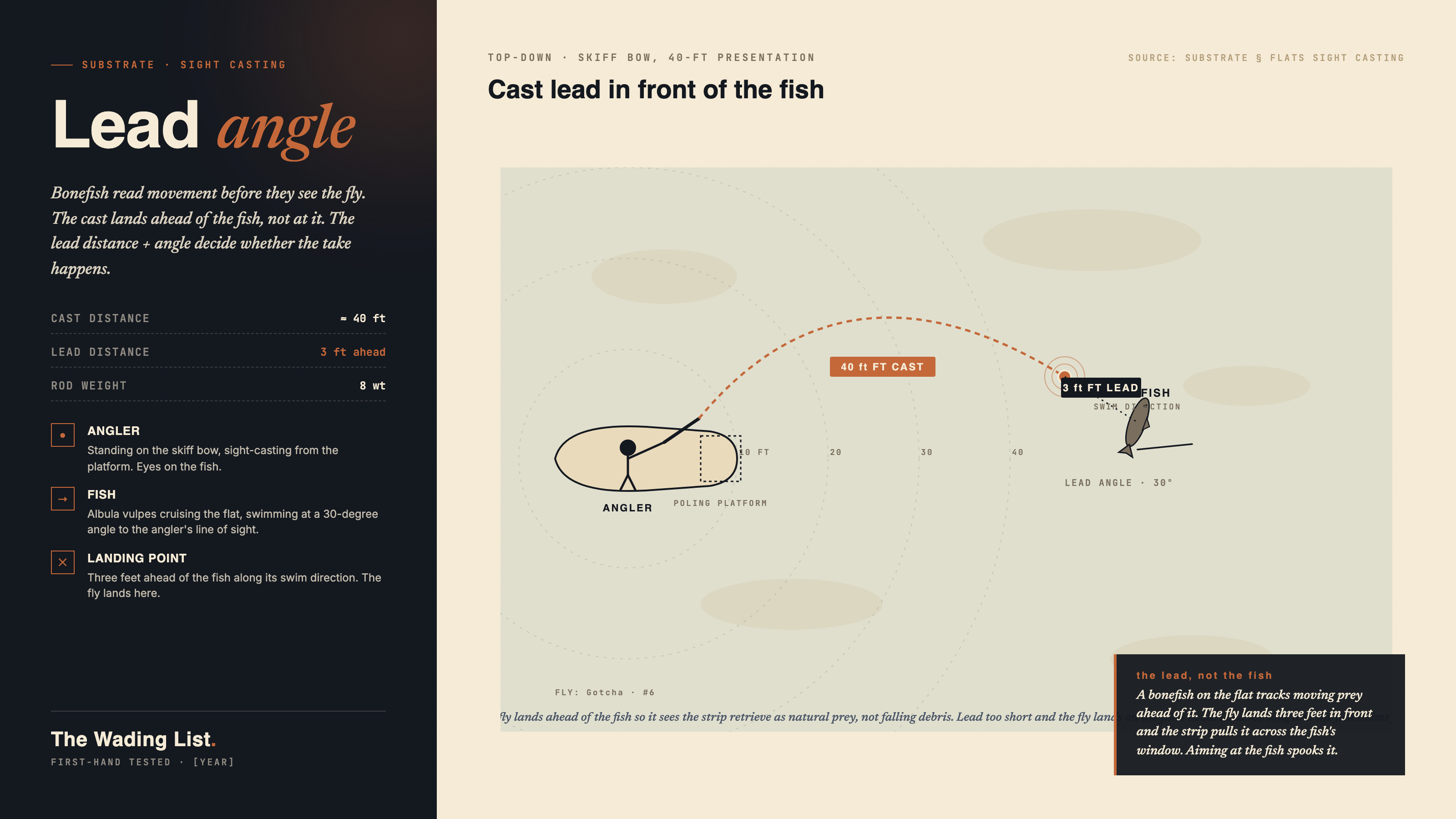Click the Lead Distance 3 ft ahead value
The height and width of the screenshot is (819, 1456).
coord(353,352)
